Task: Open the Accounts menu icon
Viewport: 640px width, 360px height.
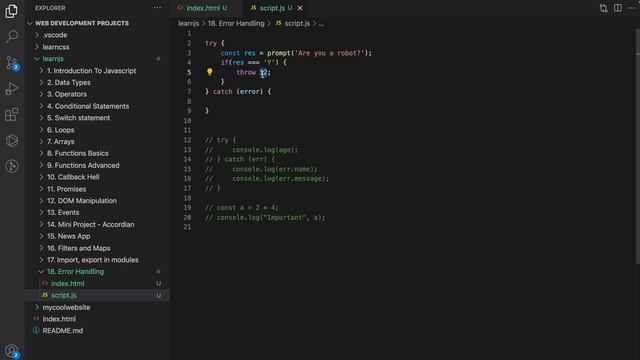Action: [11, 351]
